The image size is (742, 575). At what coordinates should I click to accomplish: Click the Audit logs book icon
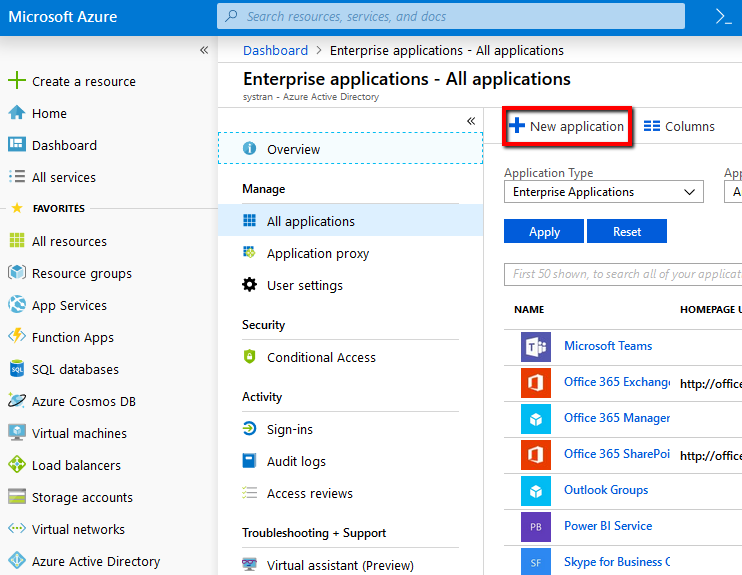[x=249, y=460]
